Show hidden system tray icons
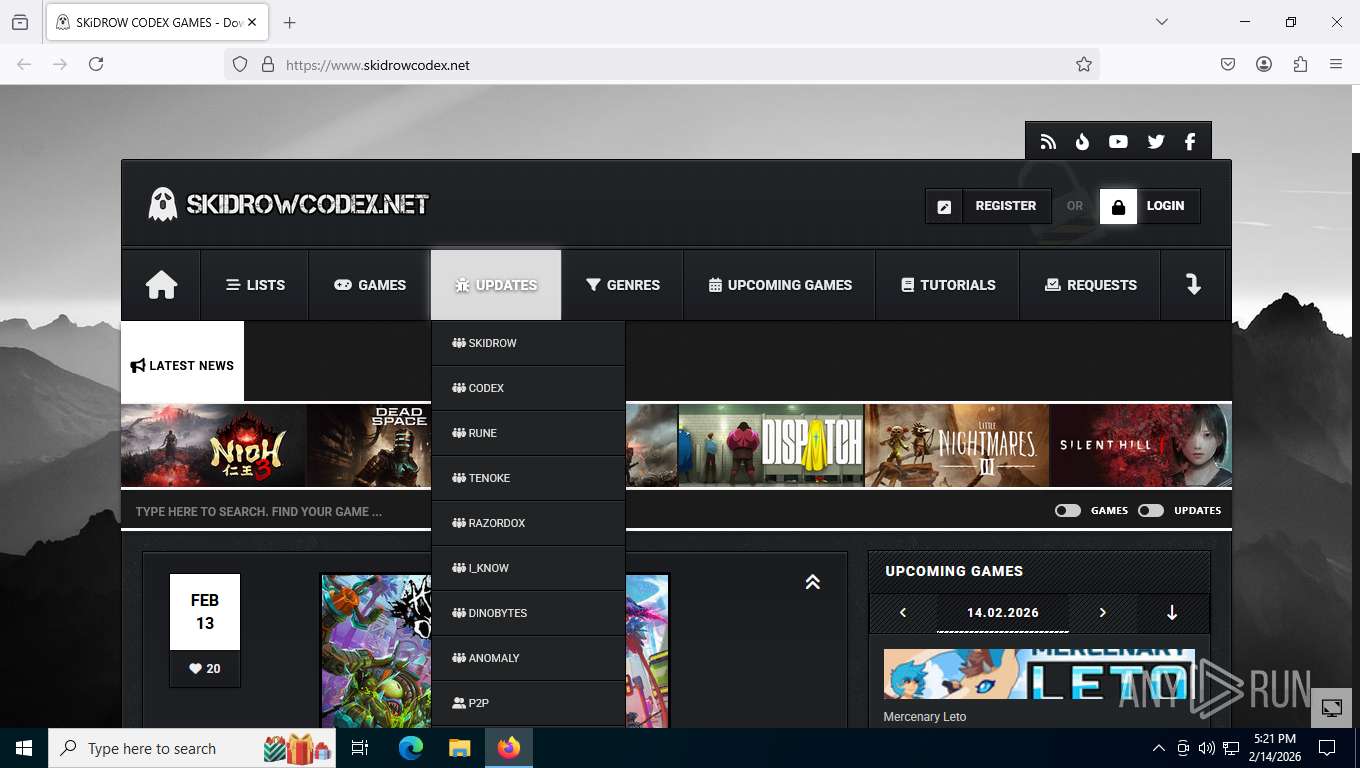This screenshot has width=1360, height=768. click(1159, 748)
